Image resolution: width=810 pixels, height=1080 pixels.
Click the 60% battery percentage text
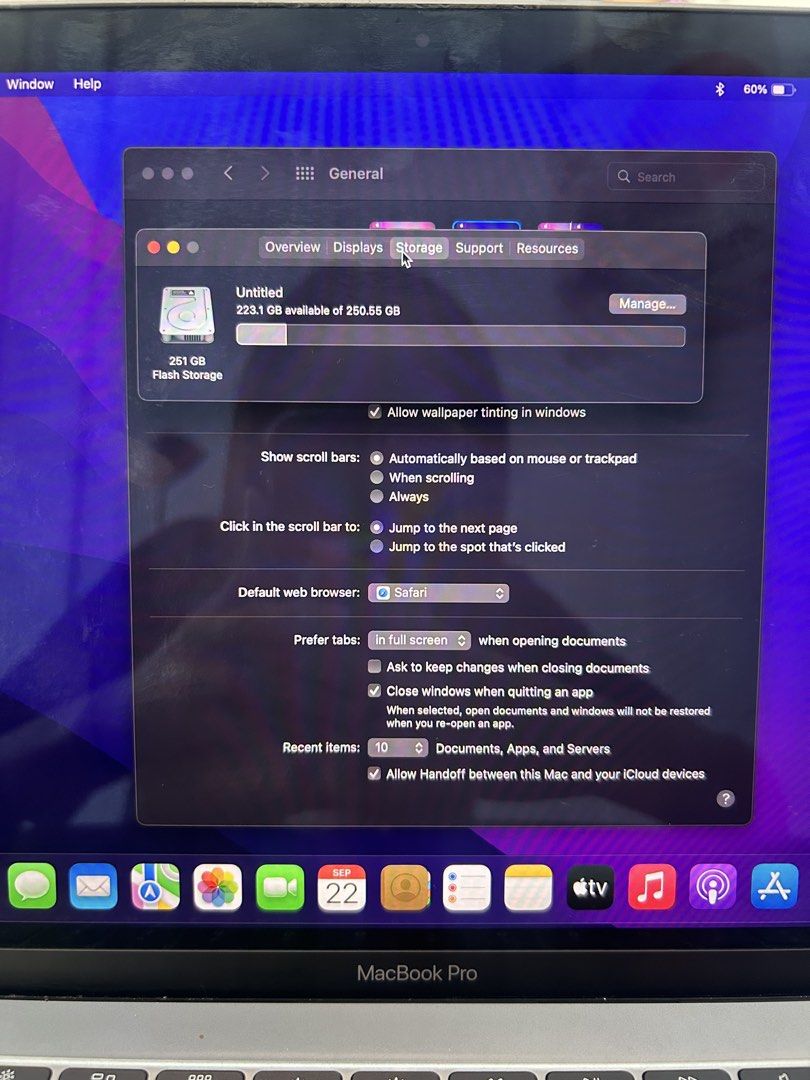click(755, 90)
